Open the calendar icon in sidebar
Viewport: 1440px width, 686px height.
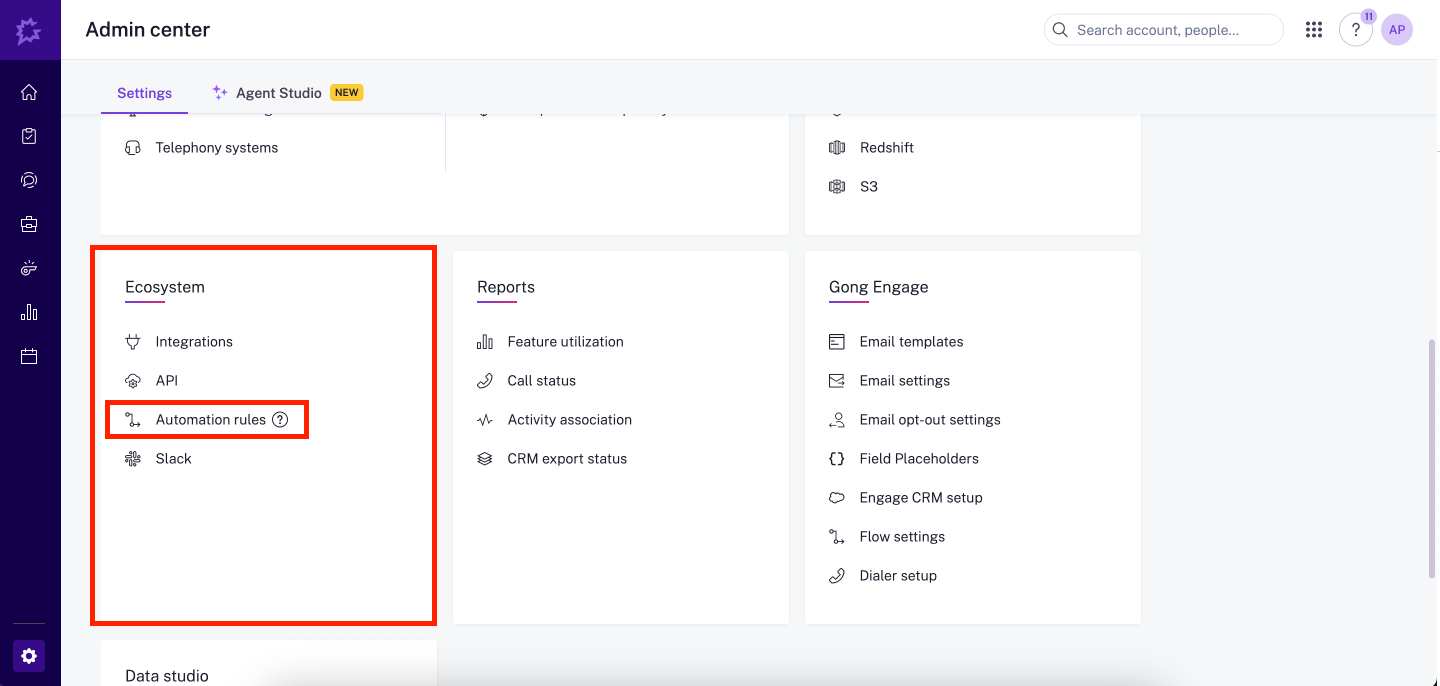click(29, 356)
